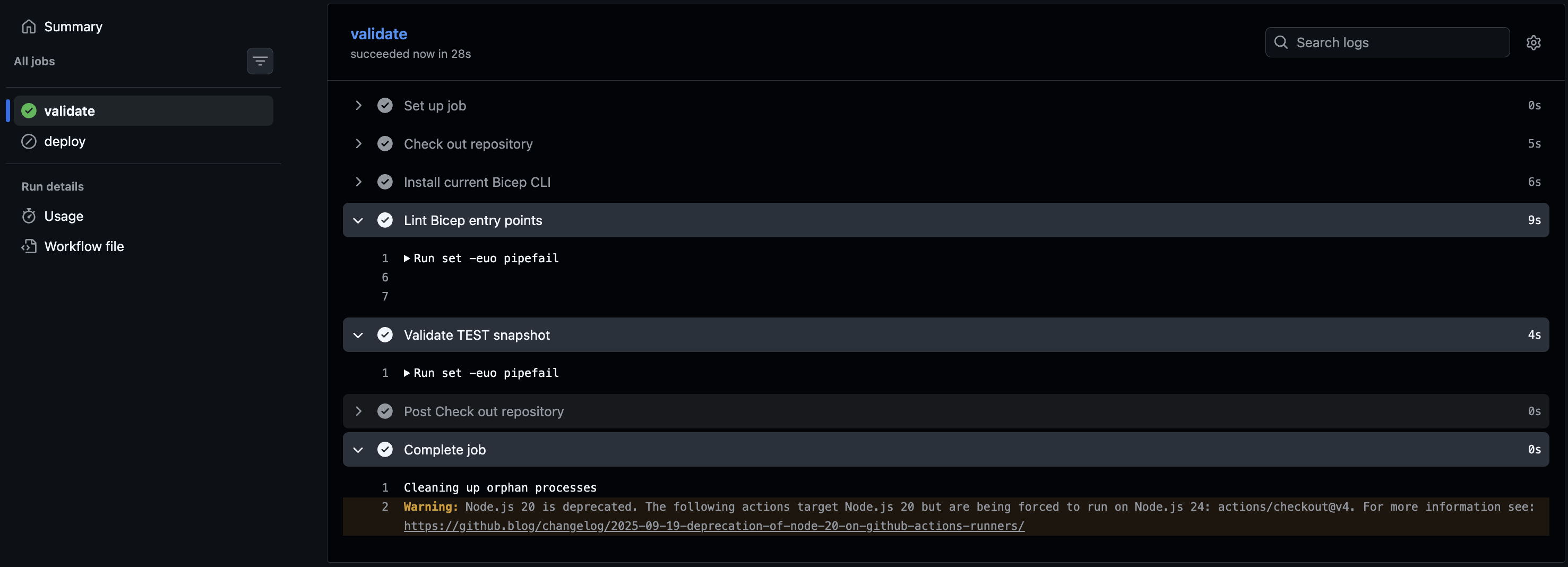Click the filter jobs icon button
Screen dimensions: 1568x567
(x=260, y=61)
